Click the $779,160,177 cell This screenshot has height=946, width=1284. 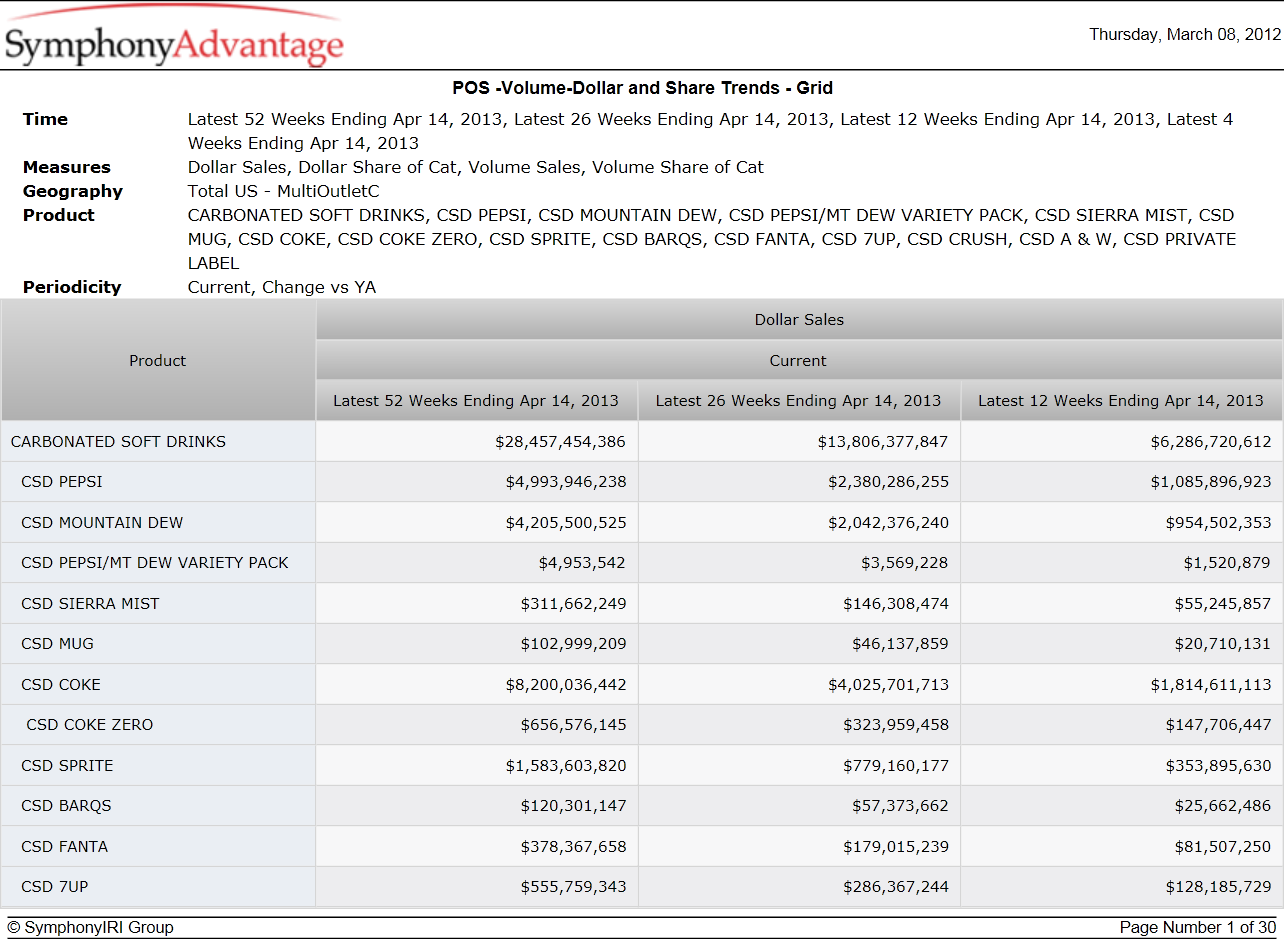(x=799, y=765)
